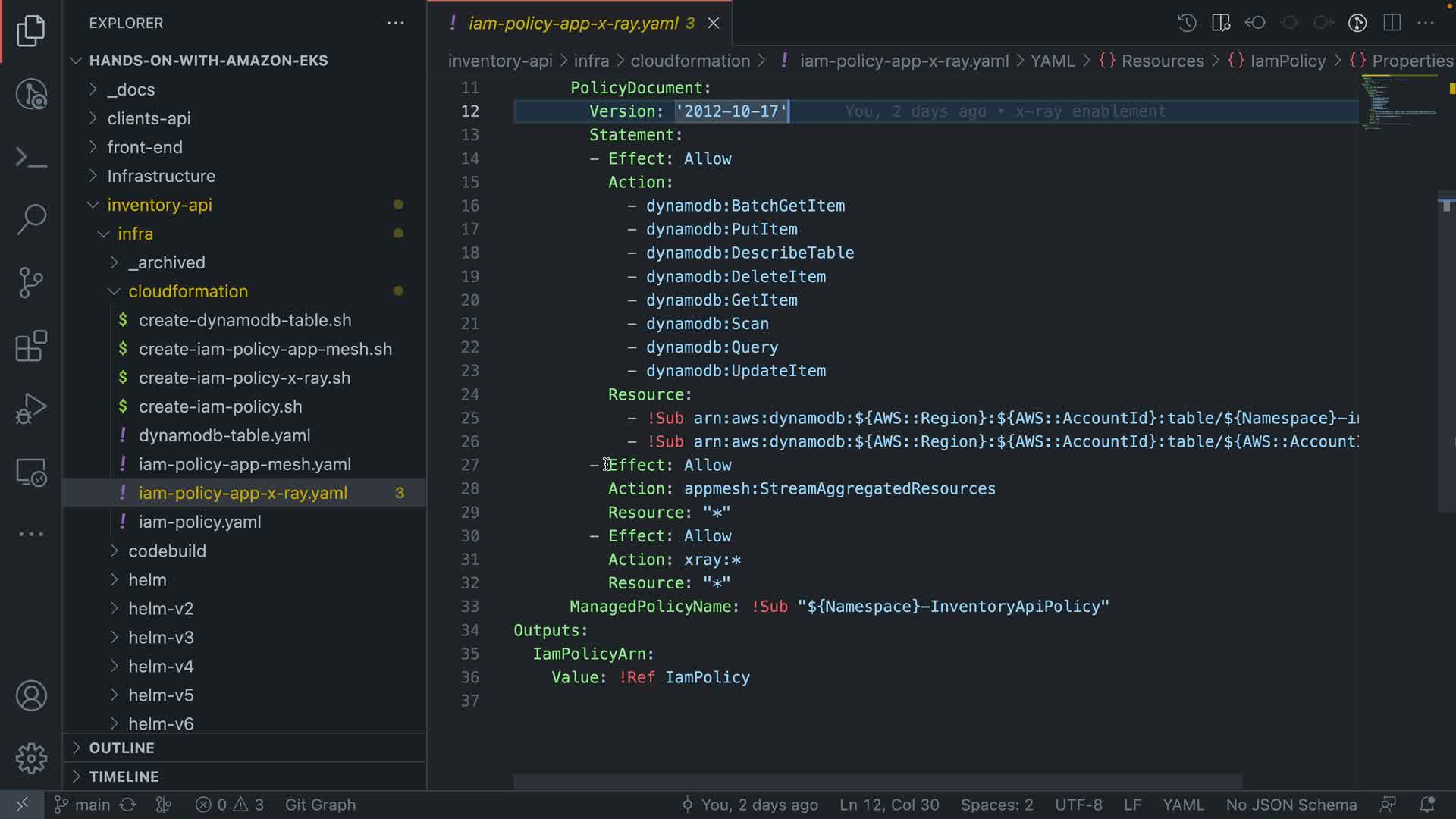Click the Resources breadcrumb item
Viewport: 1456px width, 819px height.
pos(1162,61)
